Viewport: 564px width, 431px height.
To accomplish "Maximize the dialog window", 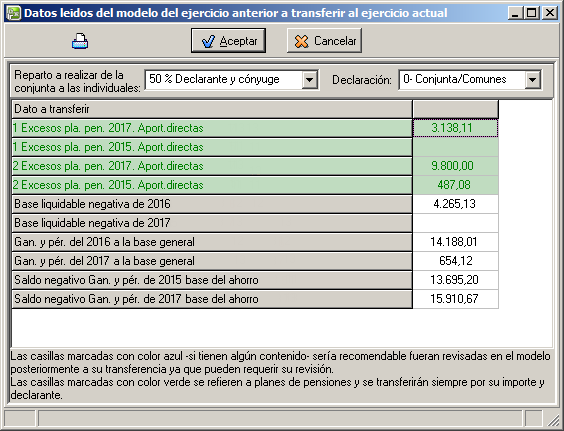I will click(532, 13).
